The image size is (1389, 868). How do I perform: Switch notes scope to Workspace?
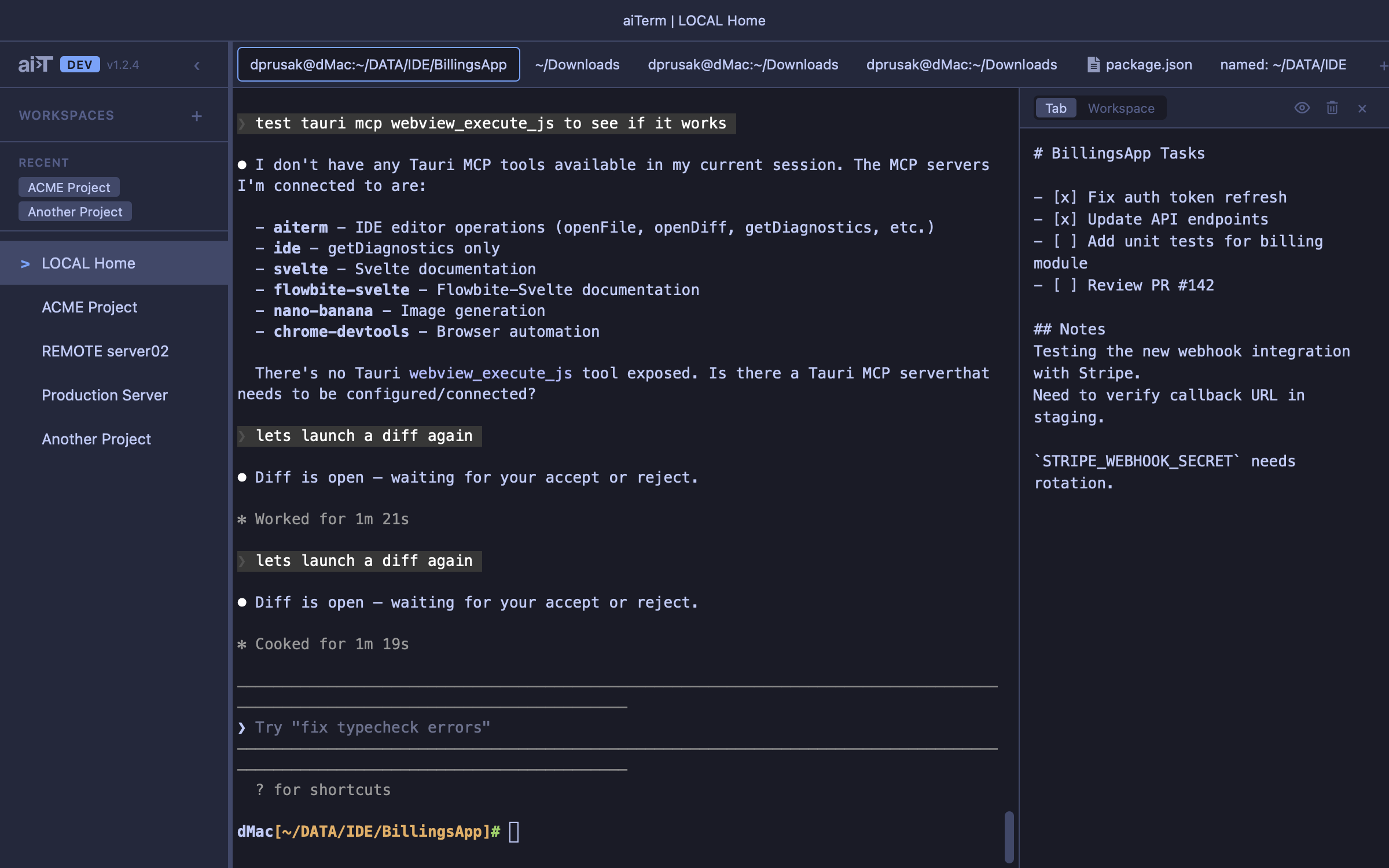click(1120, 108)
